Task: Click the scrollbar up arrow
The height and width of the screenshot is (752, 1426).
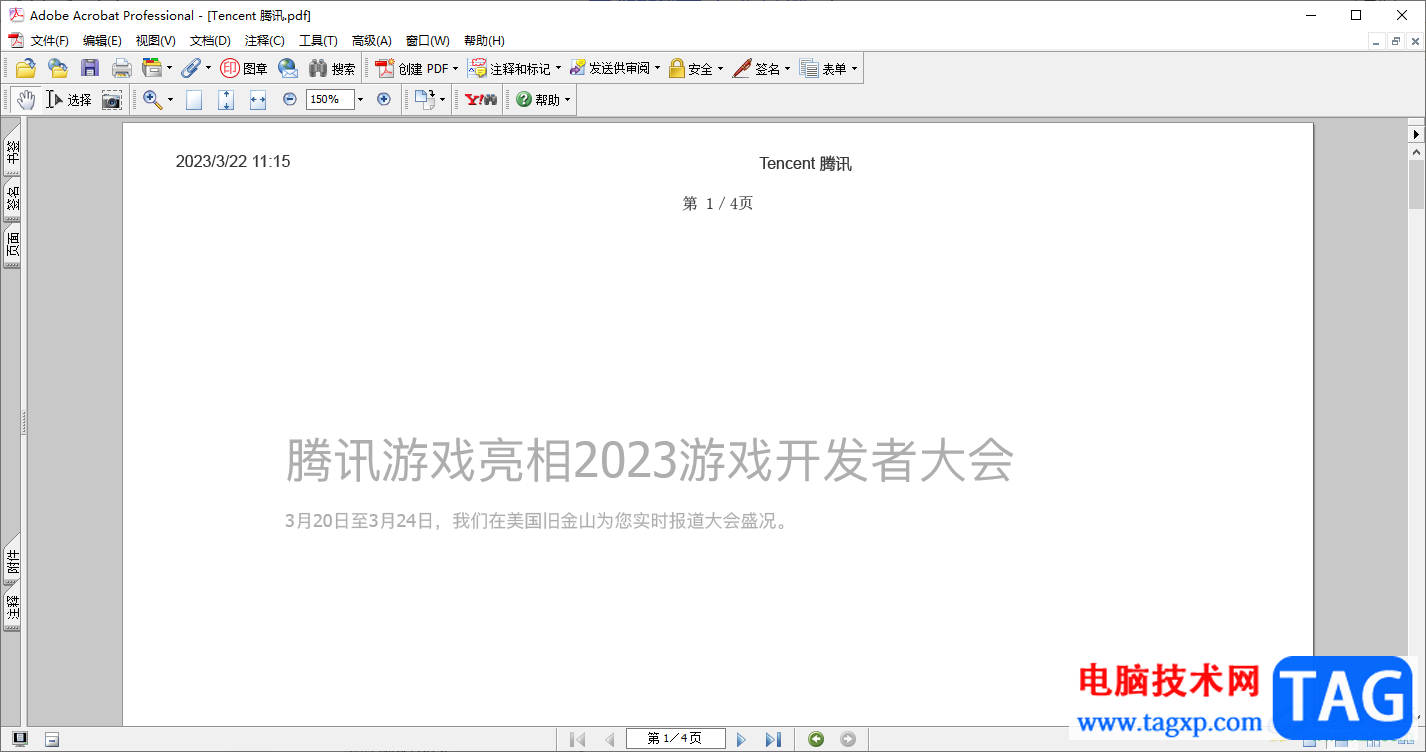Action: pyautogui.click(x=1416, y=152)
